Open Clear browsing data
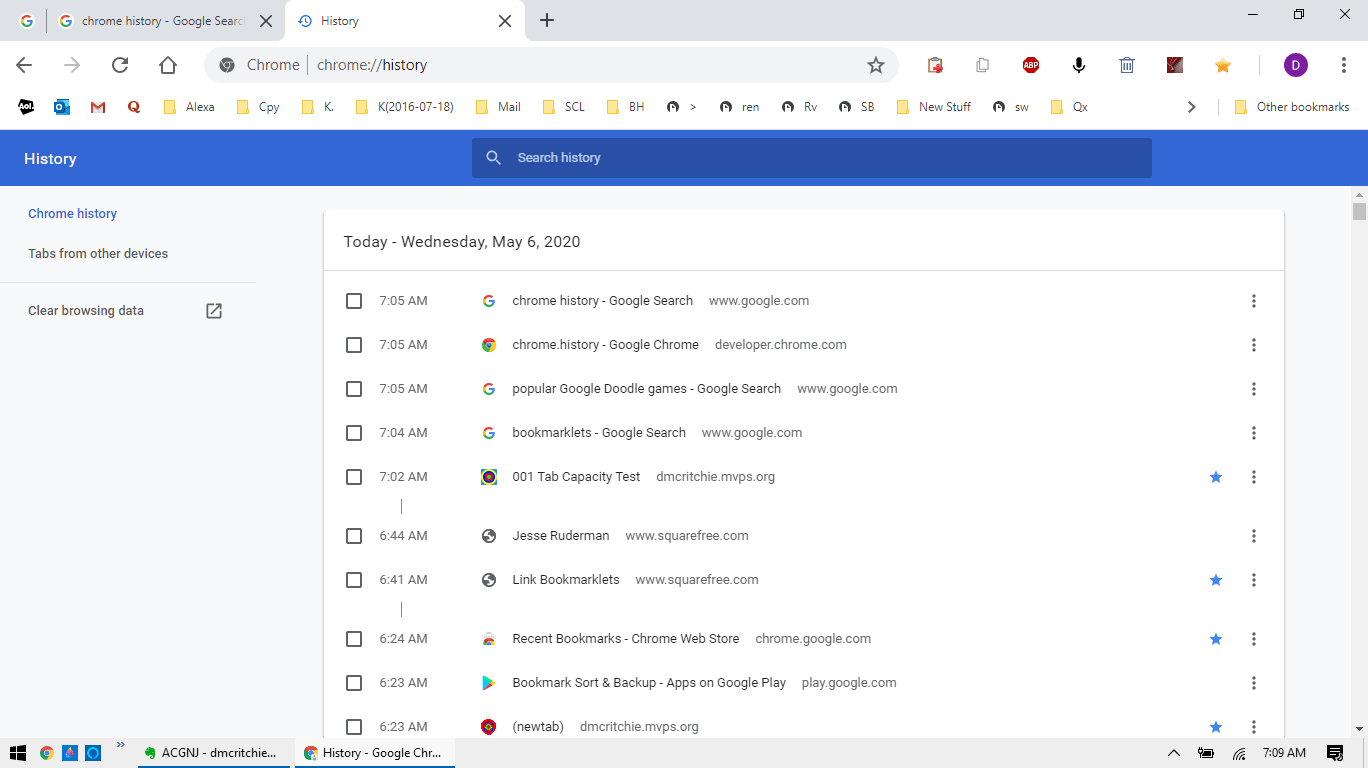The width and height of the screenshot is (1368, 768). (x=85, y=310)
